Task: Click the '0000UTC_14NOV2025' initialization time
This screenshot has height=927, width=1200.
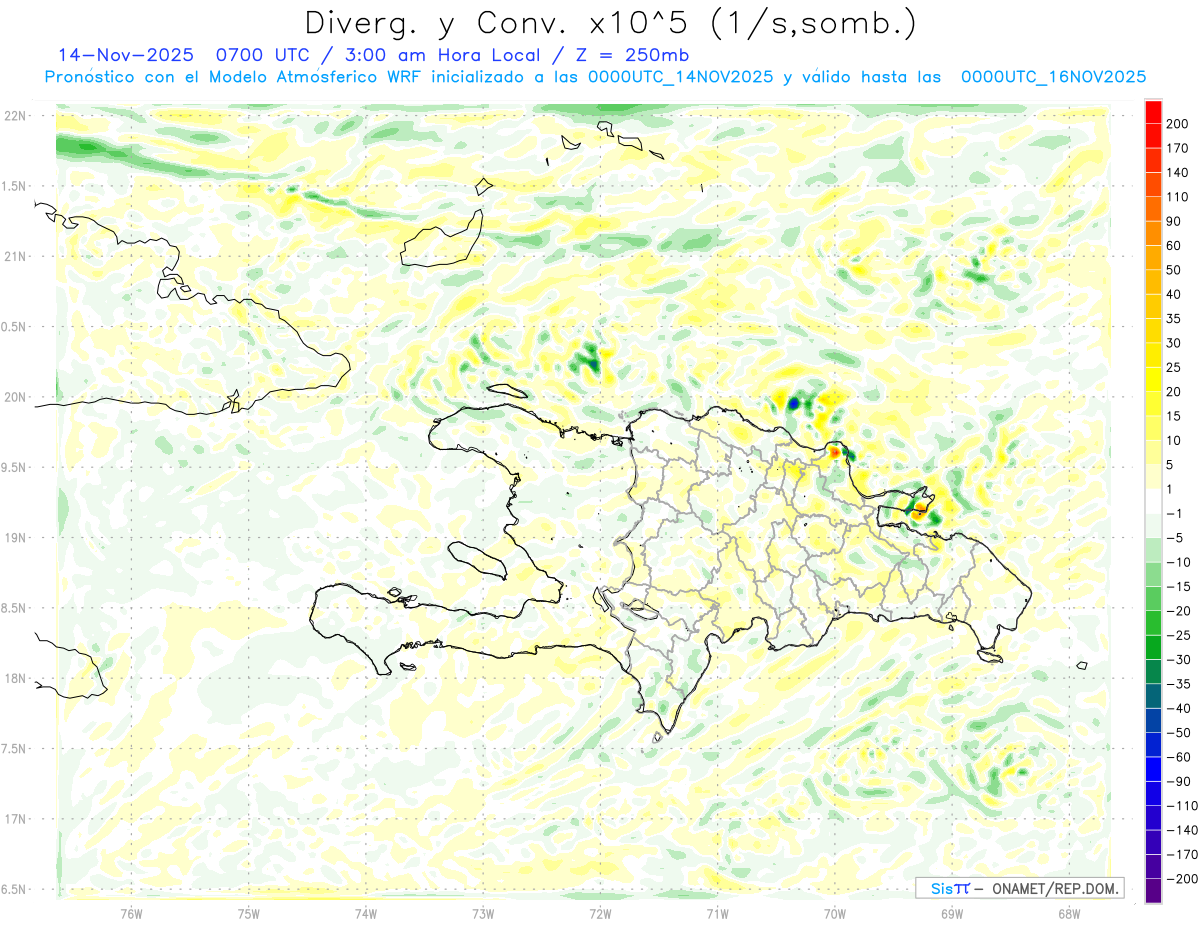Action: click(x=680, y=77)
